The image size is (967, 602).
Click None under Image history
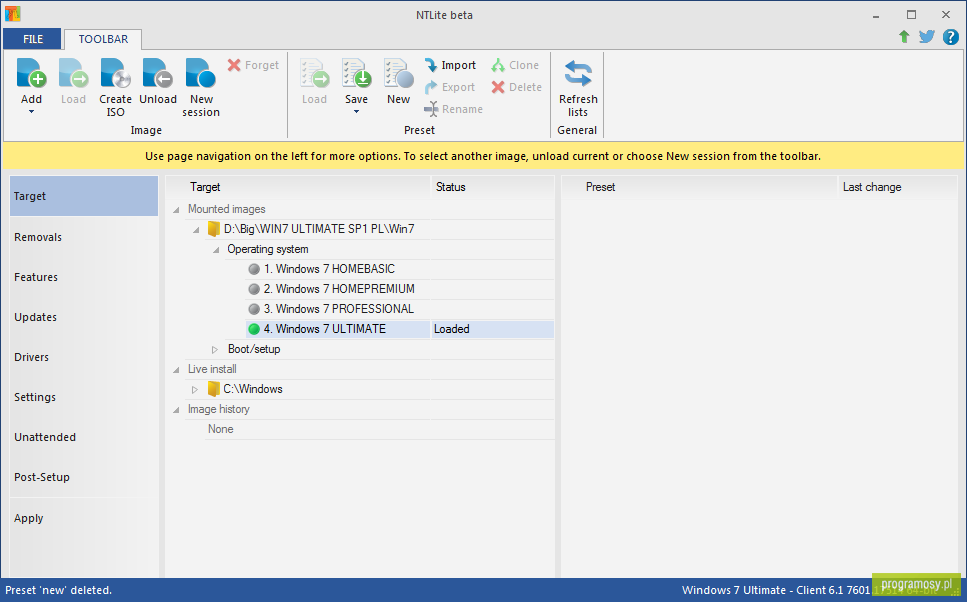coord(221,429)
